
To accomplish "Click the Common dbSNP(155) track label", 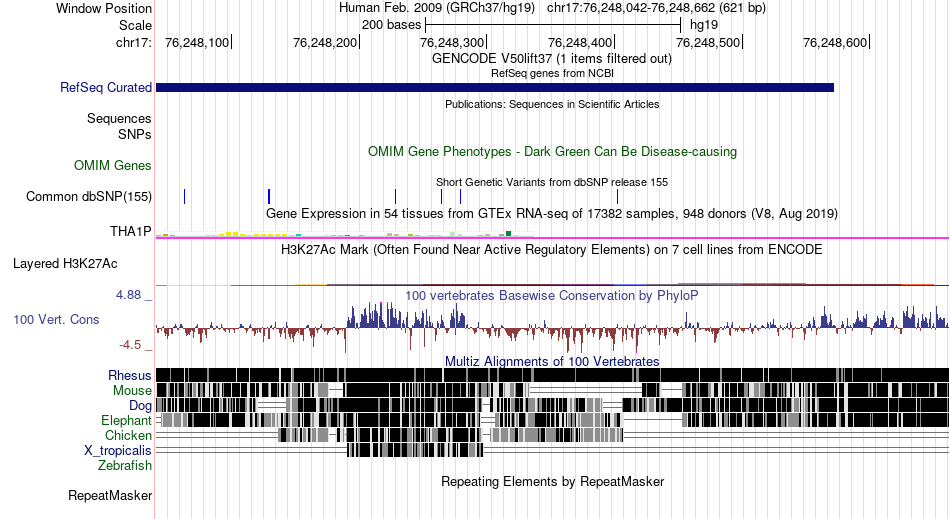I will pos(89,196).
